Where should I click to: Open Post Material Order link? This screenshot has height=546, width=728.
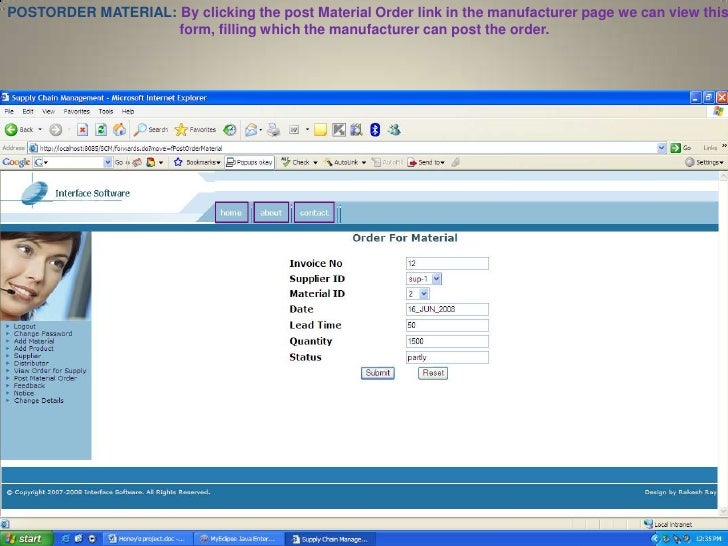45,378
